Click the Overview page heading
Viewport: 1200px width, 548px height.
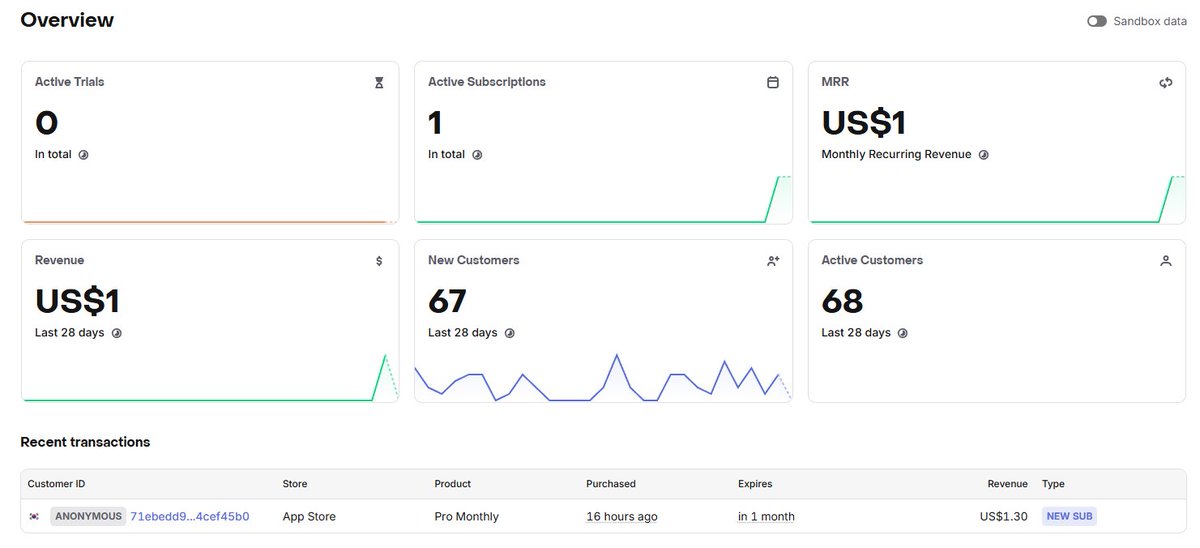click(67, 20)
